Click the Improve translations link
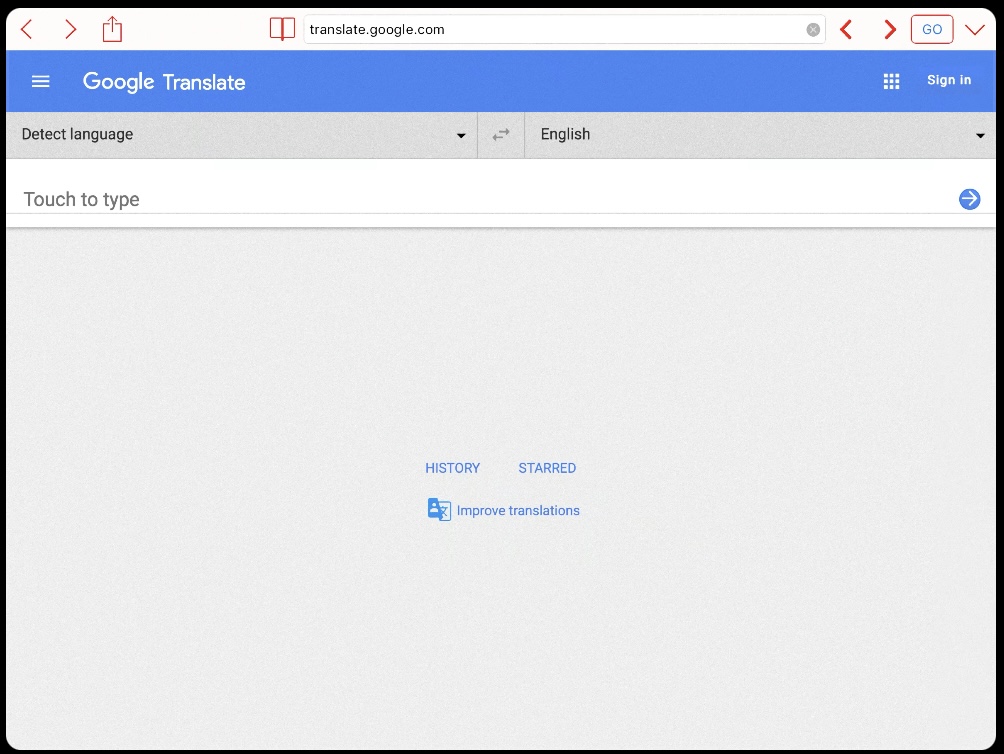1004x754 pixels. [x=518, y=510]
